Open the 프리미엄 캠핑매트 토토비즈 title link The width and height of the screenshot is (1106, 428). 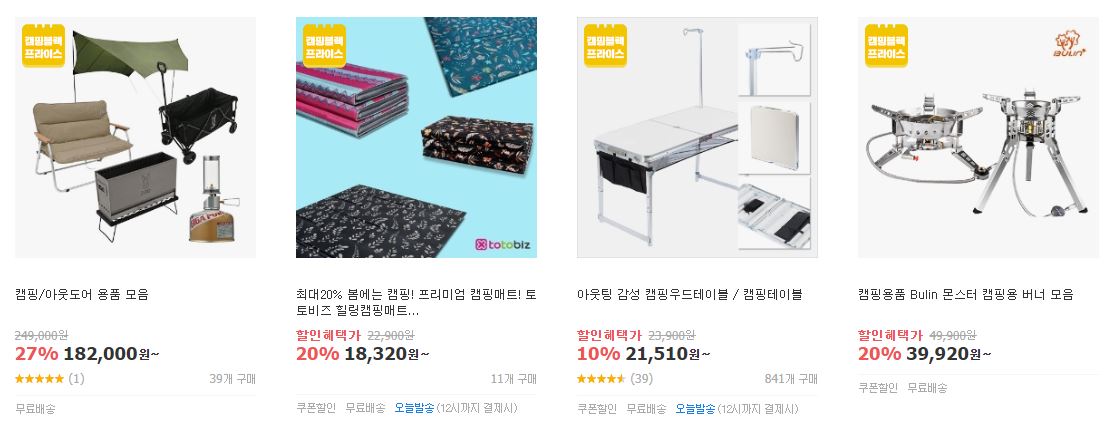click(x=416, y=302)
